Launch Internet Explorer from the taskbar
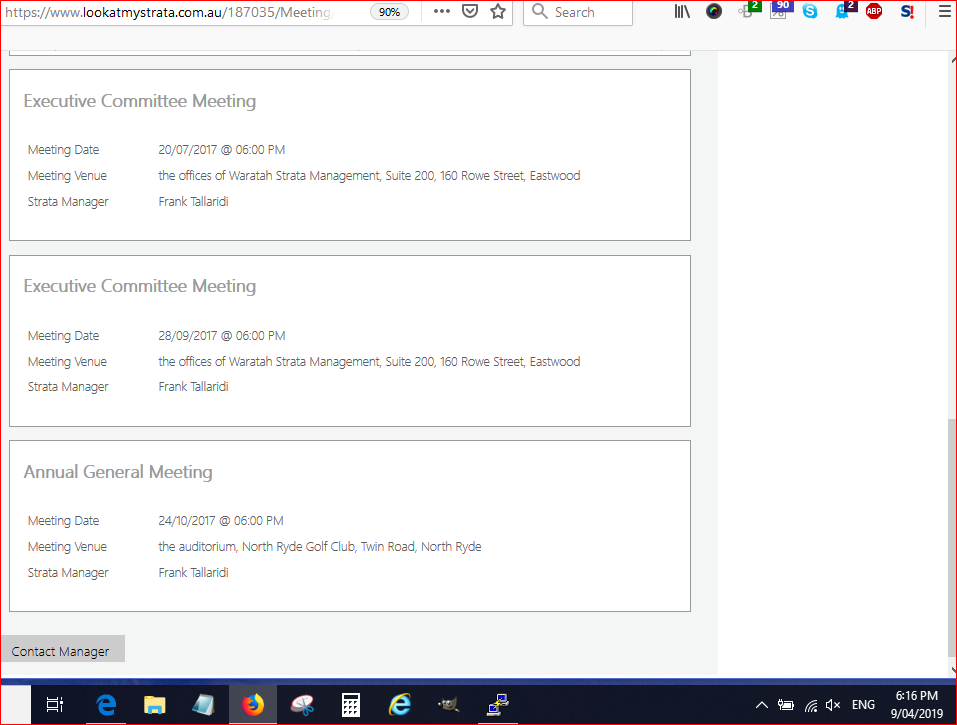This screenshot has height=725, width=957. 400,705
